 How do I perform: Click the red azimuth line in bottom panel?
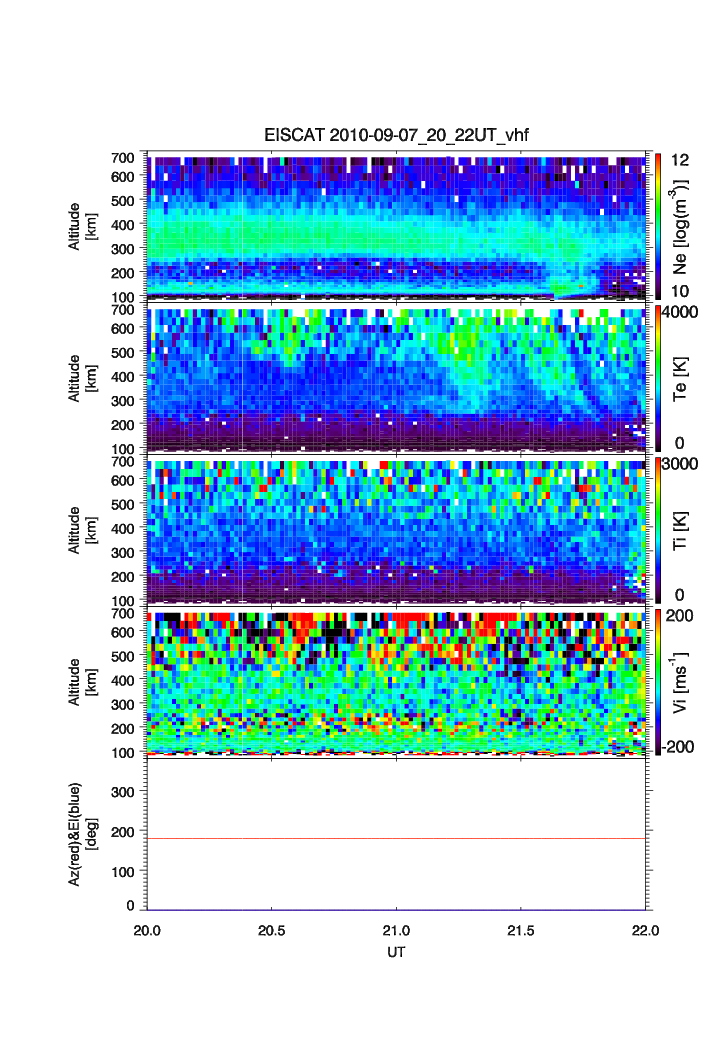398,838
